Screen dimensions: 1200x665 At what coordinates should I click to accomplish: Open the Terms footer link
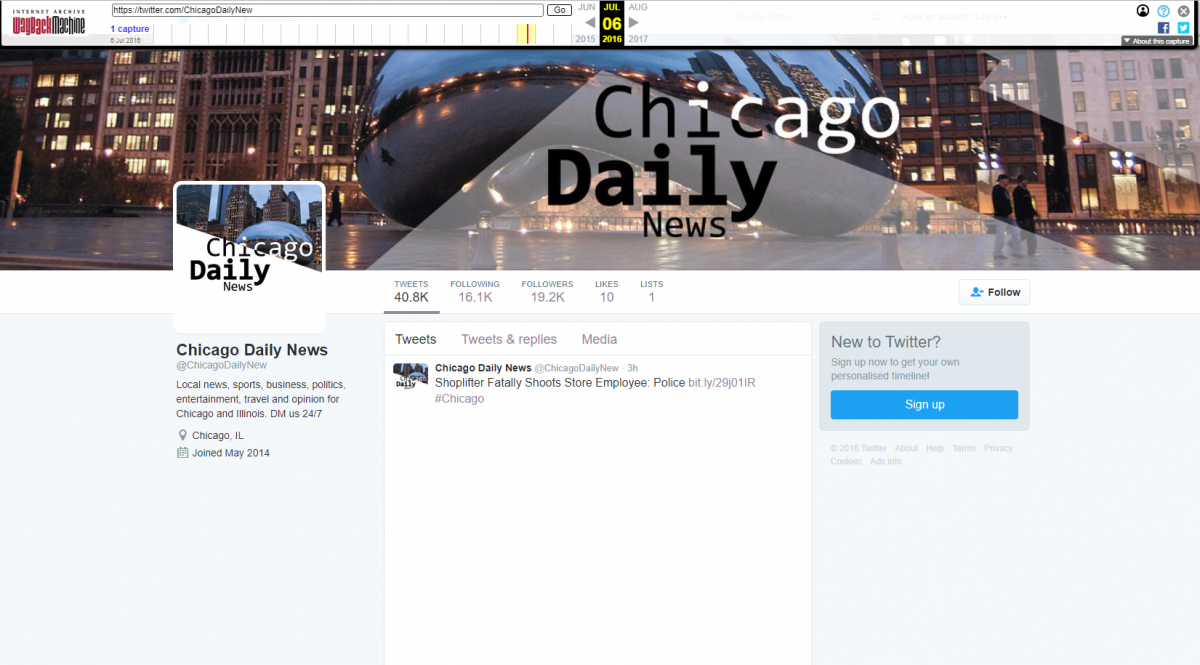coord(964,448)
